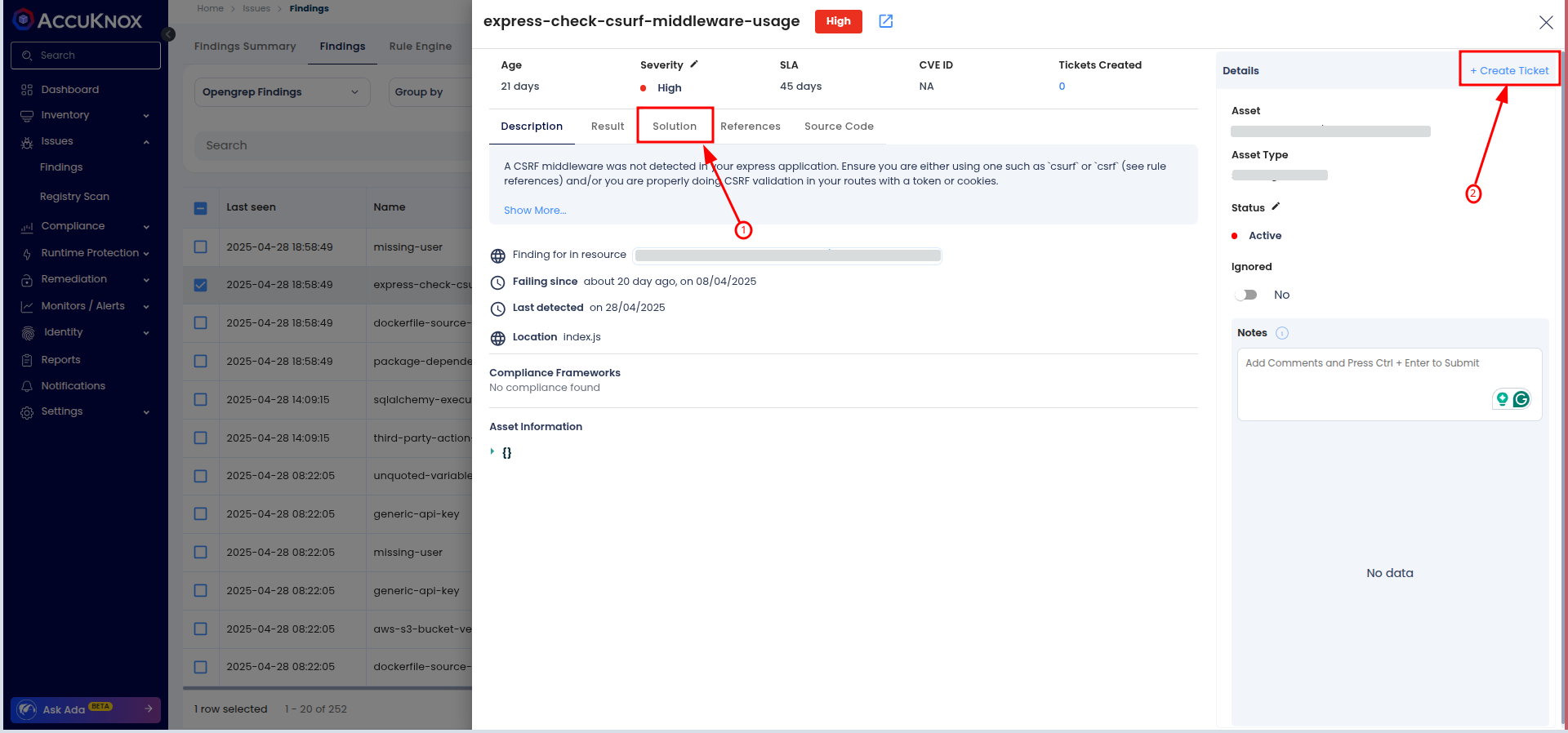Click the Grammarly icon in notes box
Screen dimensions: 1568x733
click(1521, 399)
